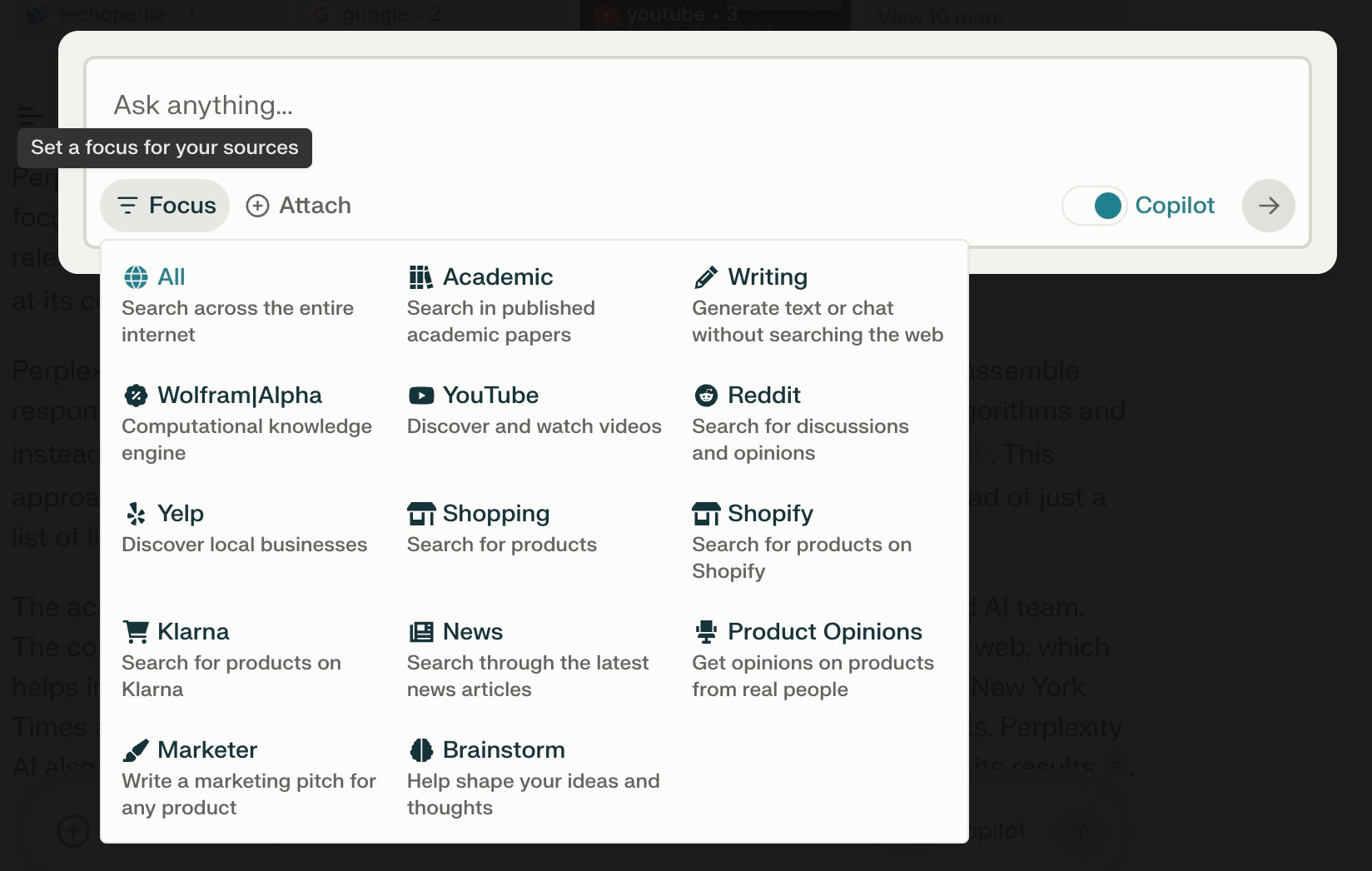
Task: Click the background plus-circle icon at bottom left
Action: pos(73,830)
